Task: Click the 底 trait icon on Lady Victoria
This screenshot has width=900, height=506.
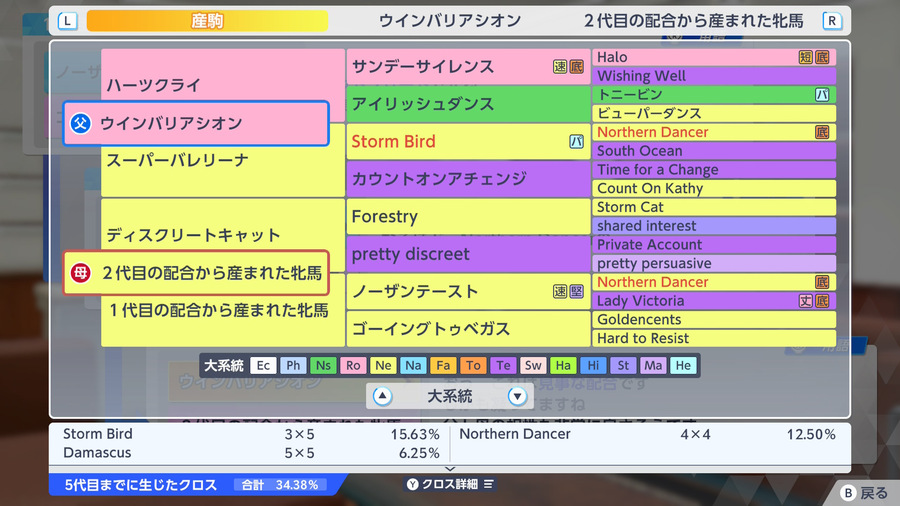Action: tap(822, 301)
